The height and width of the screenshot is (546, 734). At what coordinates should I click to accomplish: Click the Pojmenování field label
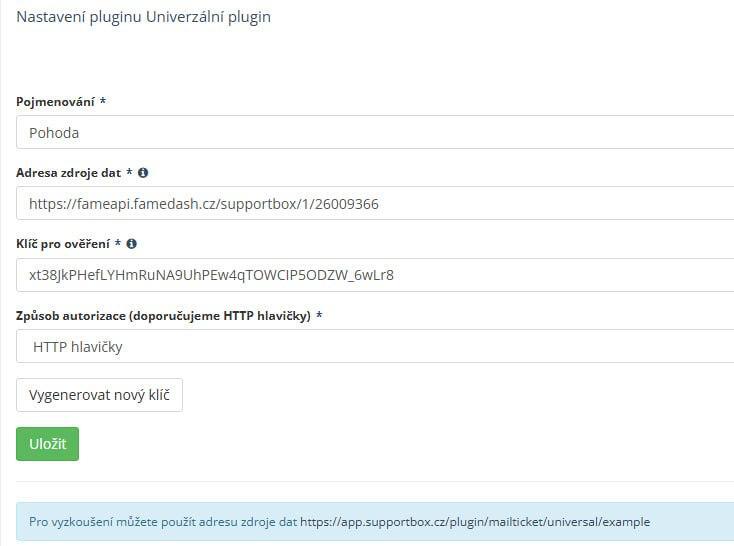click(55, 102)
